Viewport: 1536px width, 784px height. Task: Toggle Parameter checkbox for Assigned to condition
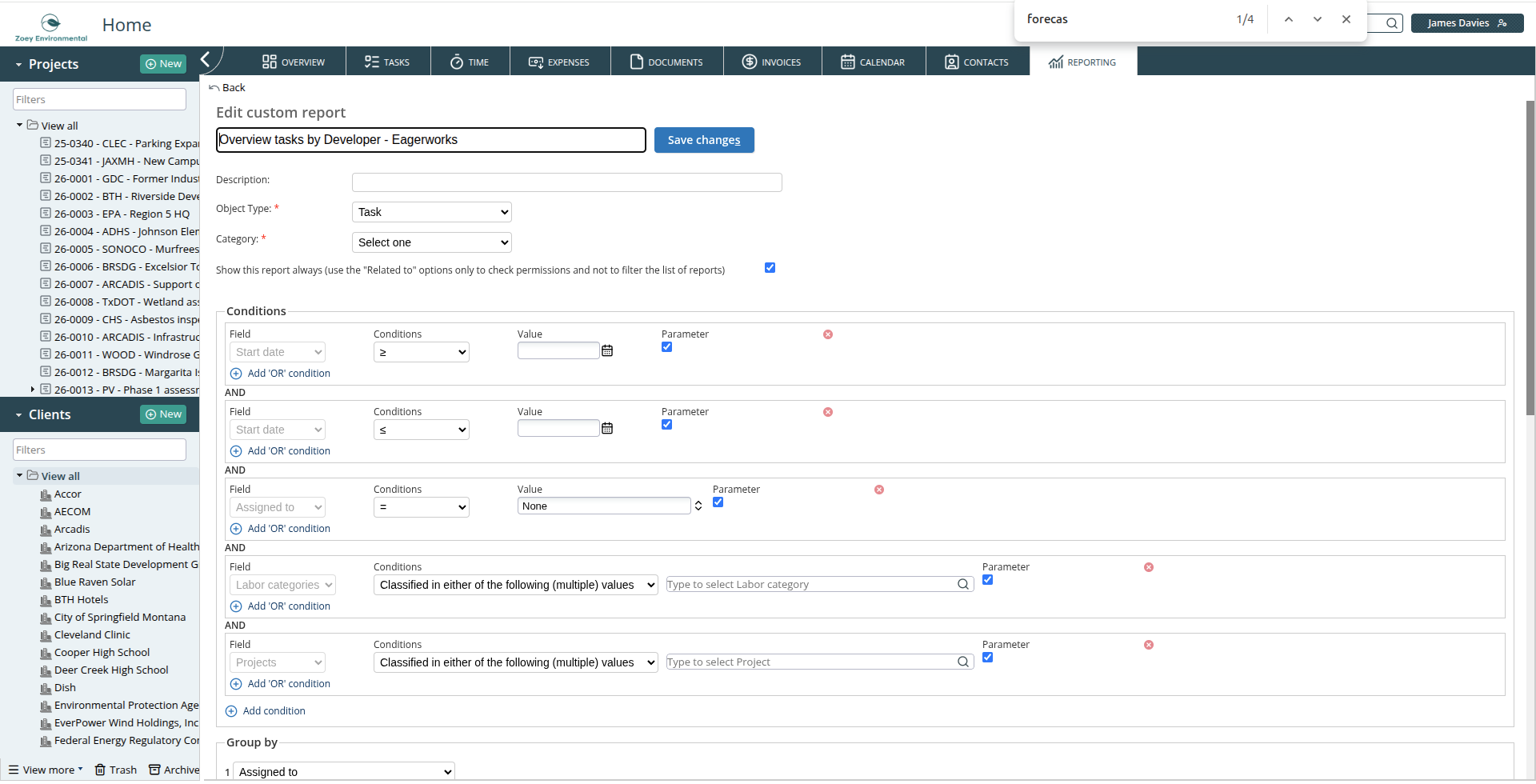pos(718,502)
